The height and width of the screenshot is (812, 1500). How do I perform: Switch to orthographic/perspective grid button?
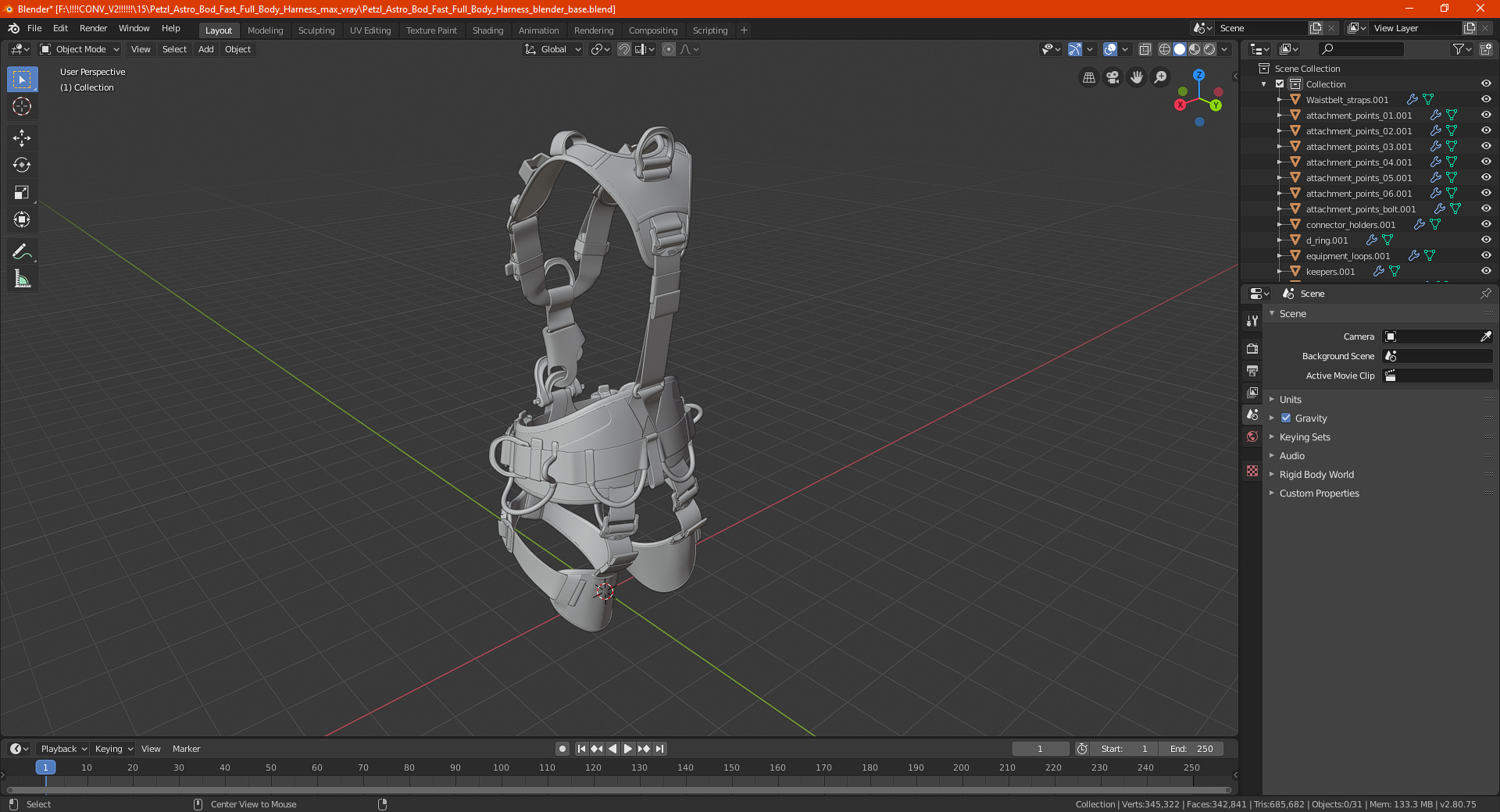pos(1088,77)
